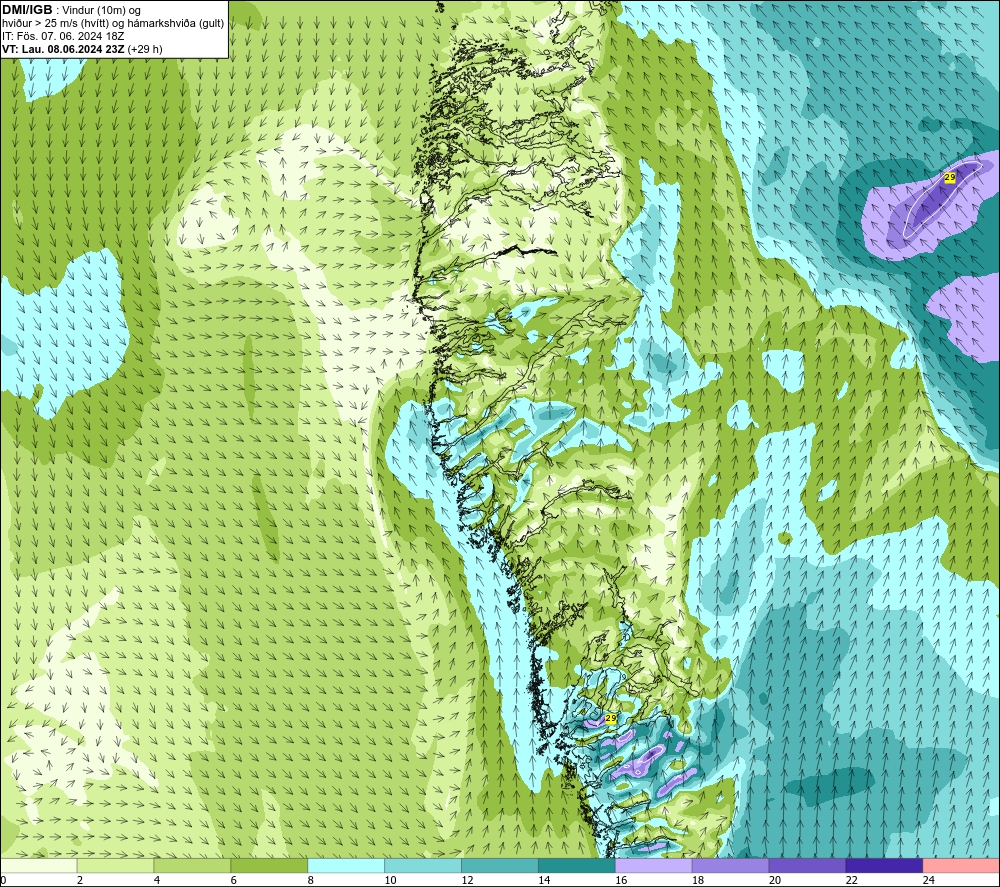Click the scale number '2'
Screen dimensions: 1000x887
coord(80,880)
